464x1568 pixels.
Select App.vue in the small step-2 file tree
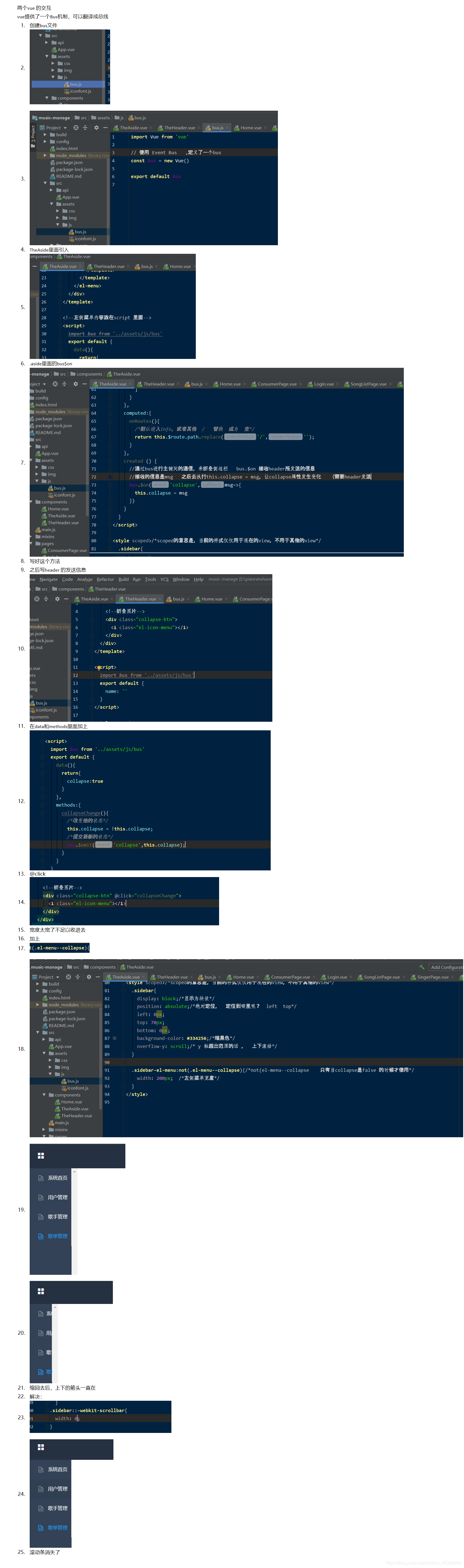pos(63,50)
